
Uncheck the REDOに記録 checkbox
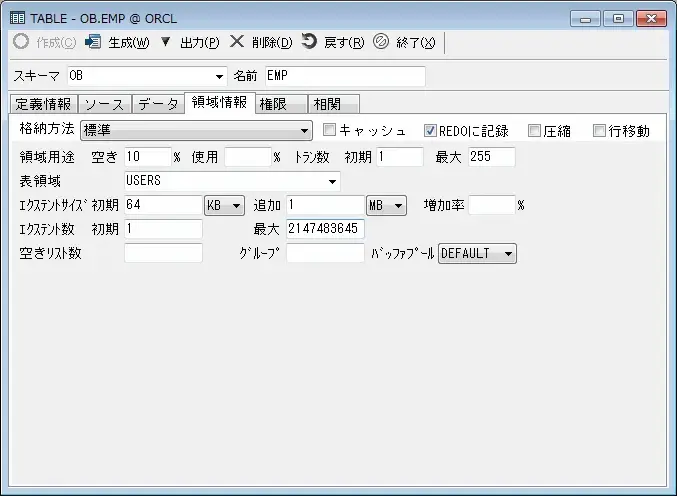430,130
